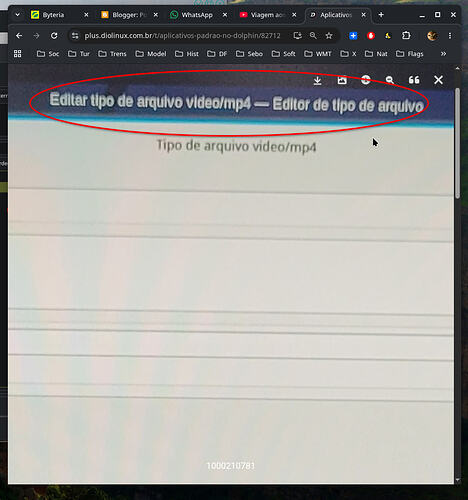Image resolution: width=468 pixels, height=500 pixels.
Task: Close the Aplicativos tab
Action: coord(364,15)
